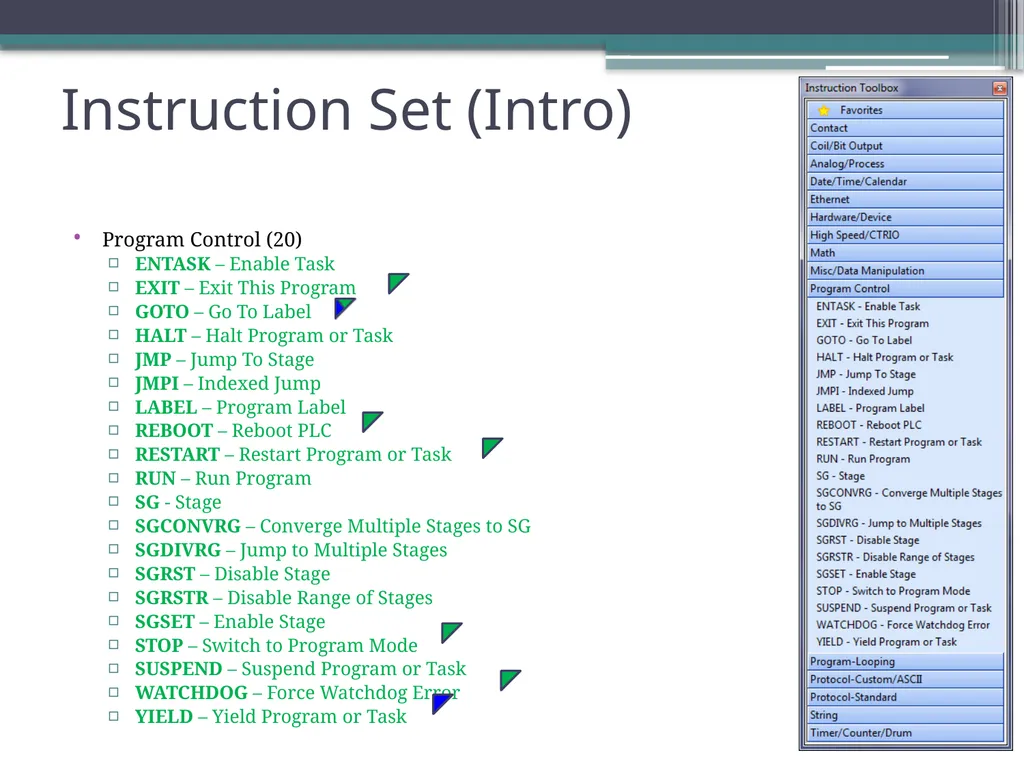Expand the Hardware/Device category
This screenshot has height=768, width=1024.
(905, 217)
